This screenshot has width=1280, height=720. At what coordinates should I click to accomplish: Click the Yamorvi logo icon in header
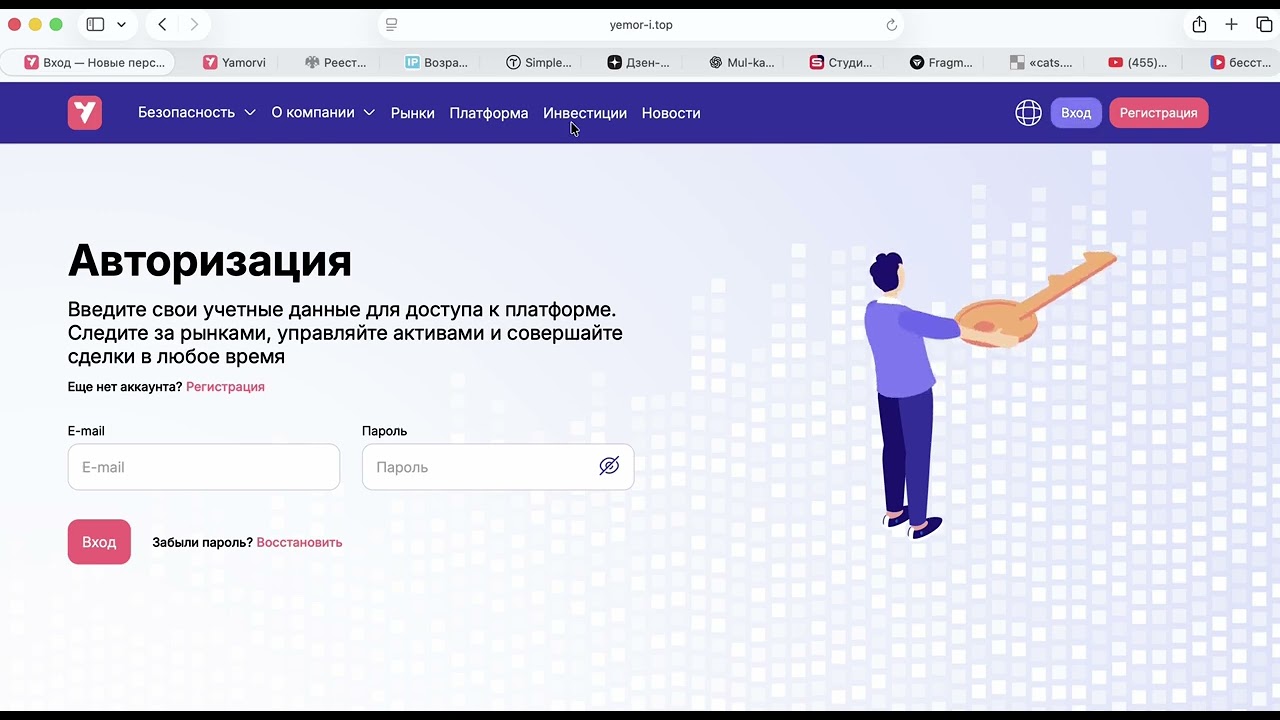85,113
